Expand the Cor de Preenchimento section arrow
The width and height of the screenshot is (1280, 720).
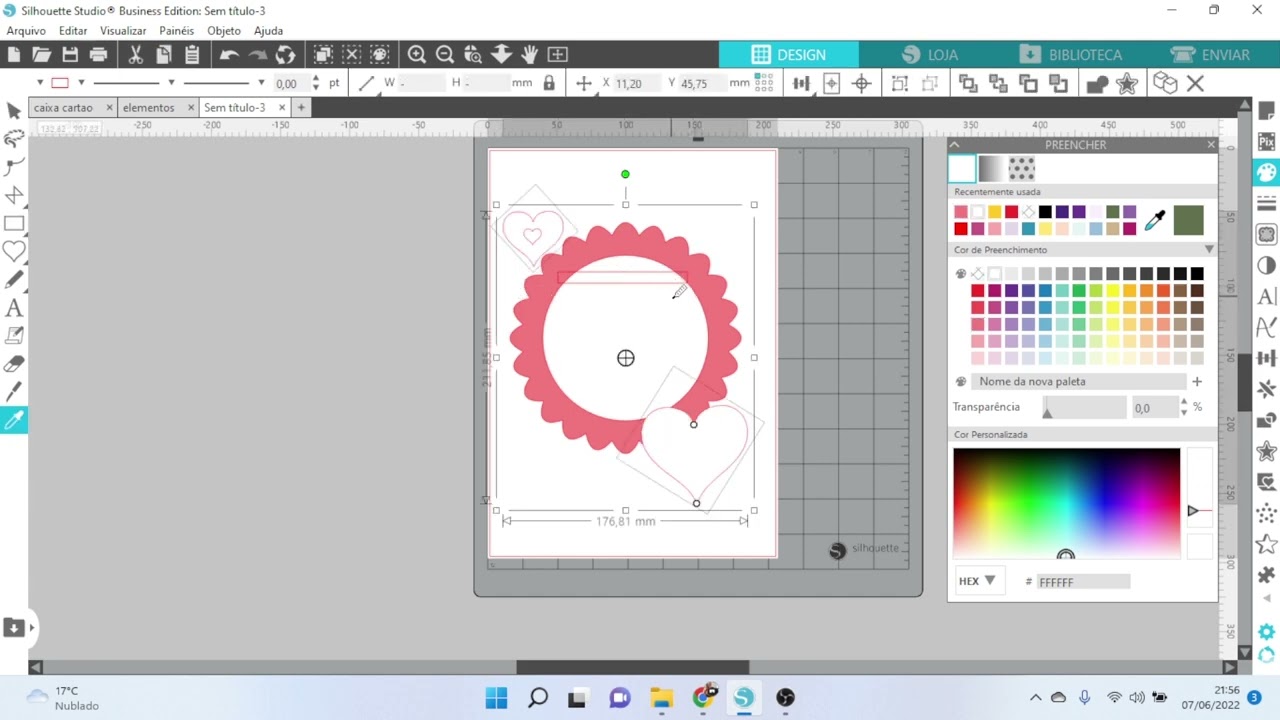click(1208, 250)
